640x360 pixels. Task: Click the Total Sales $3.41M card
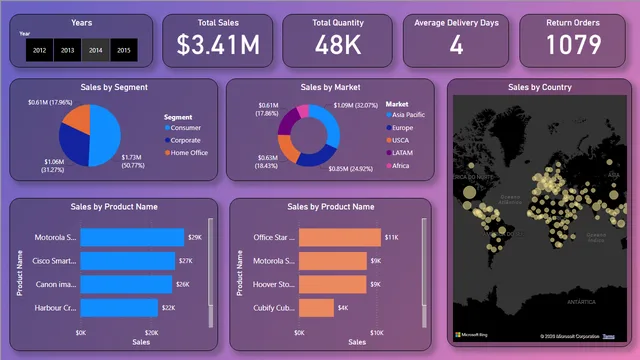218,41
